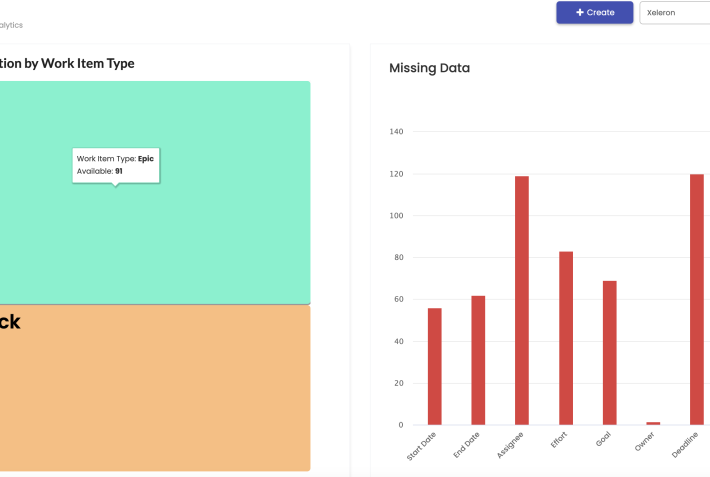Click the Work Item Type panel heading
Viewport: 710px width, 477px height.
67,63
